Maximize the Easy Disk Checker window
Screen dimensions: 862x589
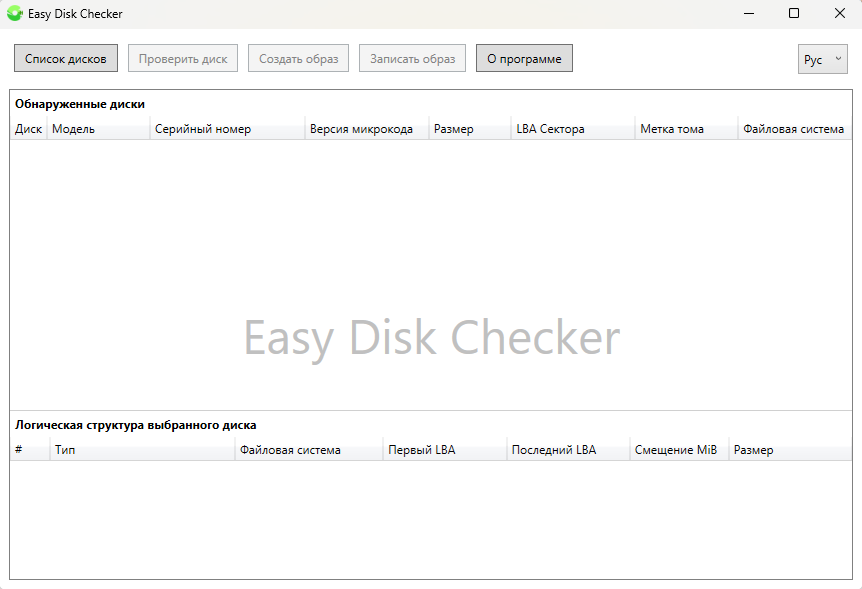[x=794, y=13]
